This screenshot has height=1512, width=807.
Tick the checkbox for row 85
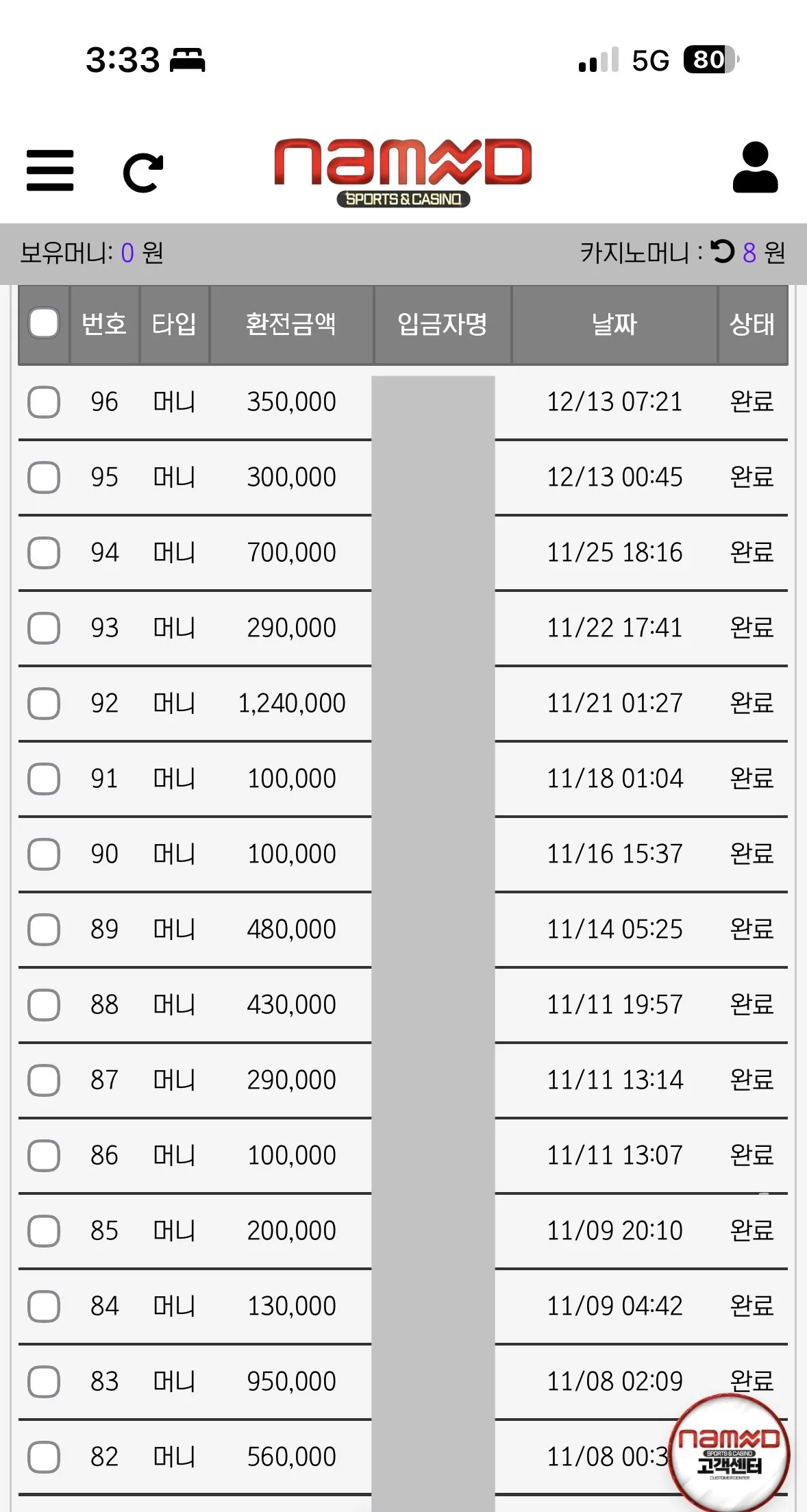44,1230
